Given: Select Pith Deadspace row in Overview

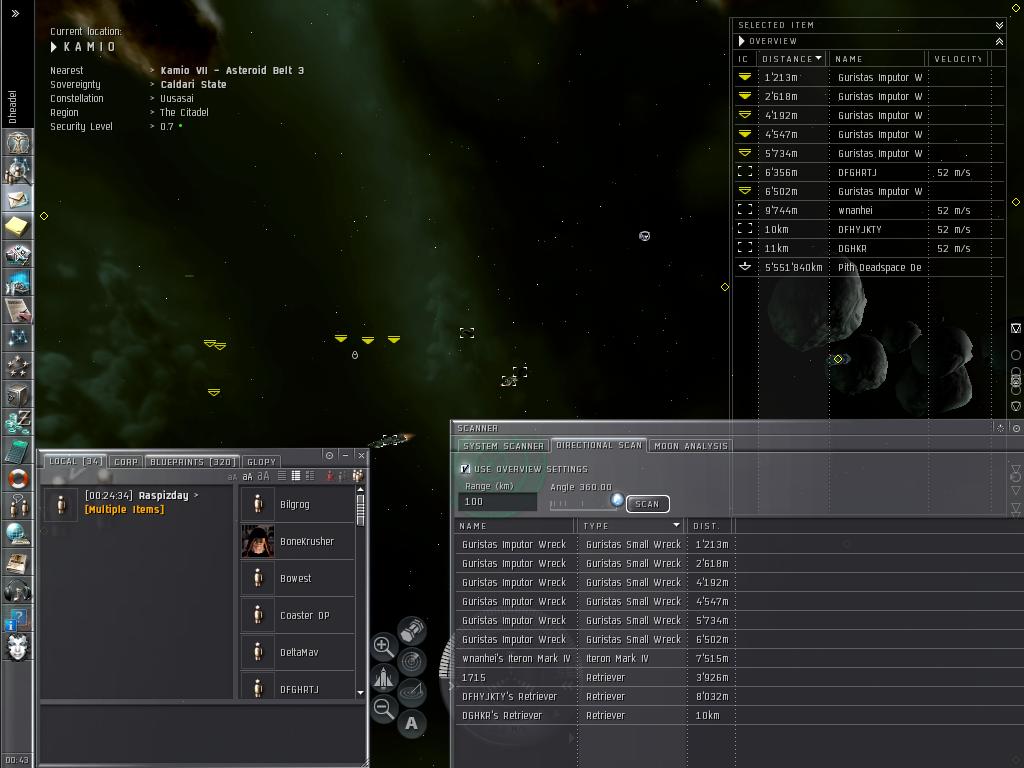Looking at the screenshot, I should 869,267.
